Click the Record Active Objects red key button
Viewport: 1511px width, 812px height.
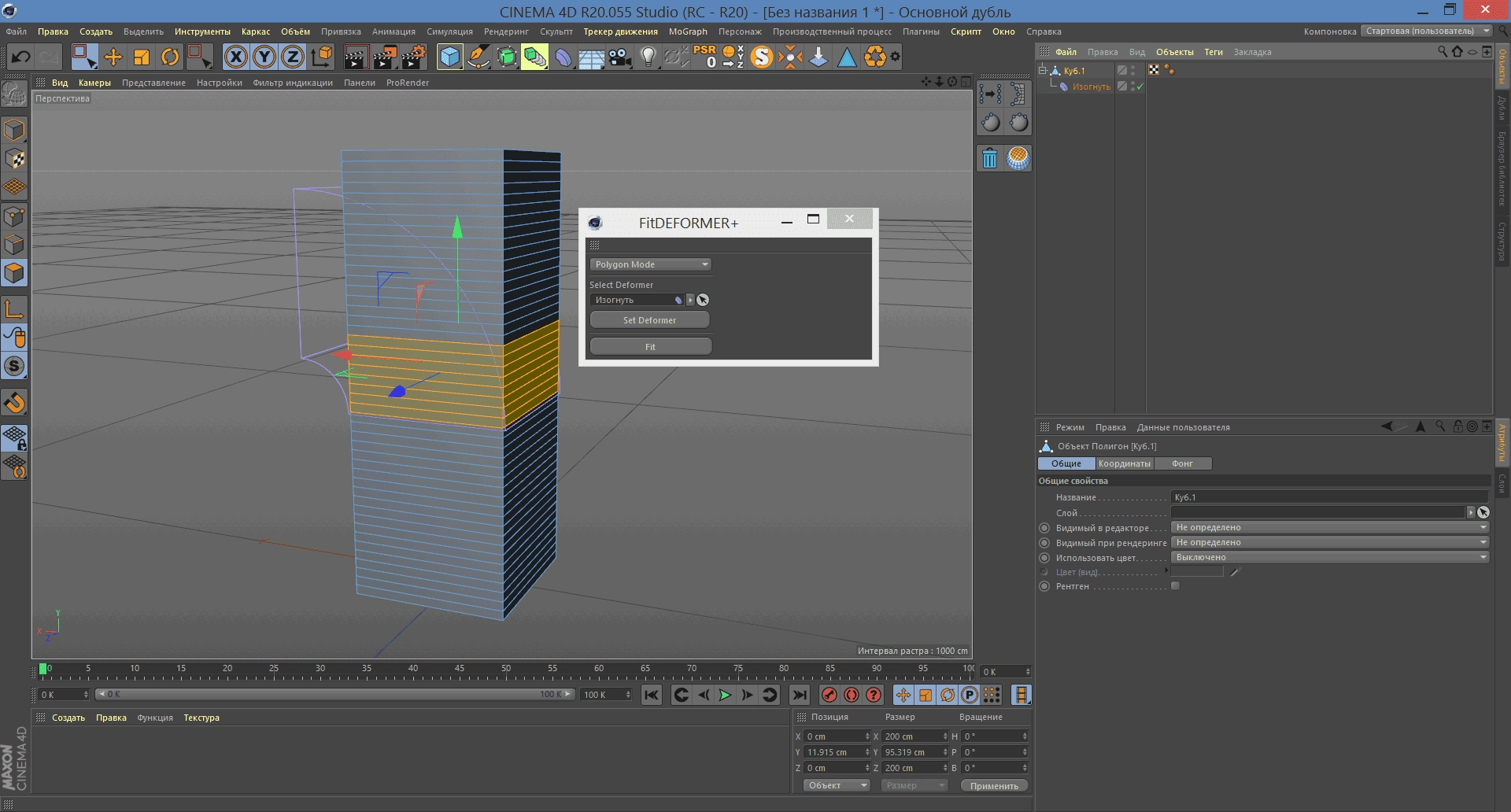click(829, 695)
